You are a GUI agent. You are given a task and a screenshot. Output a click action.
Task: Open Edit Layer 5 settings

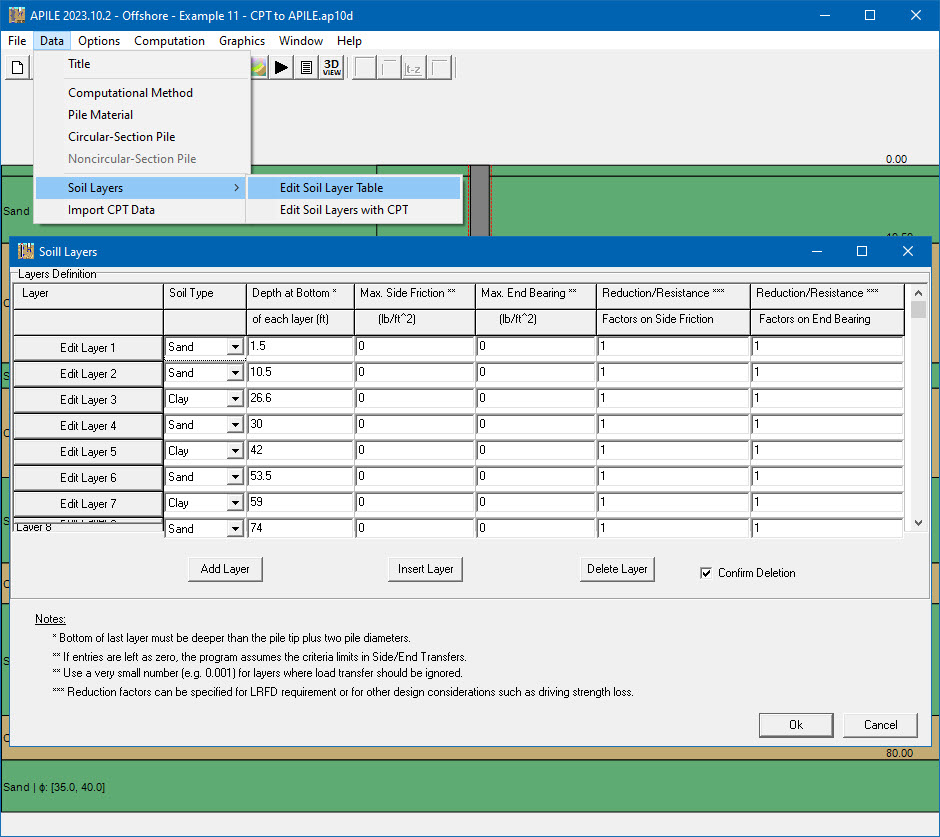[x=88, y=451]
